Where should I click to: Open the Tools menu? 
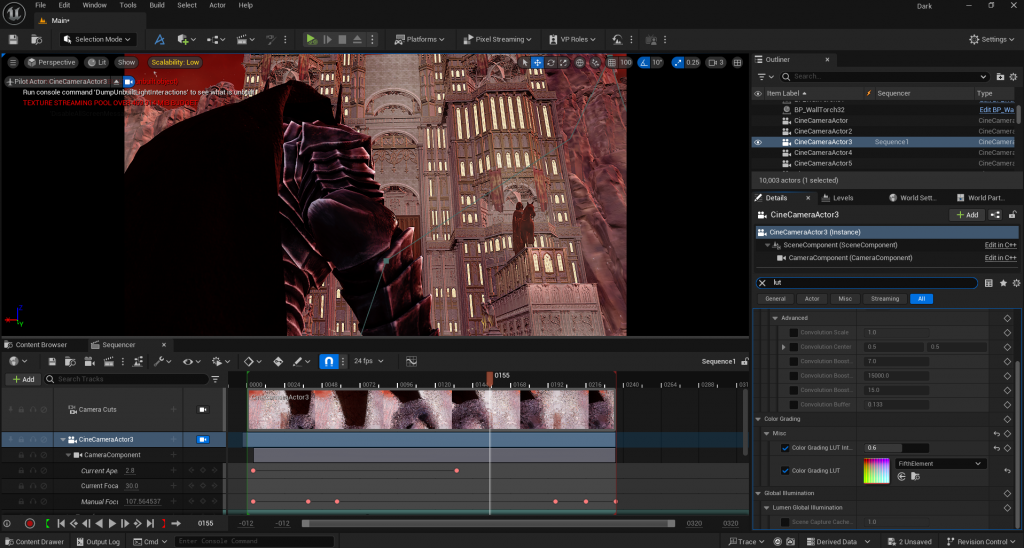point(128,5)
